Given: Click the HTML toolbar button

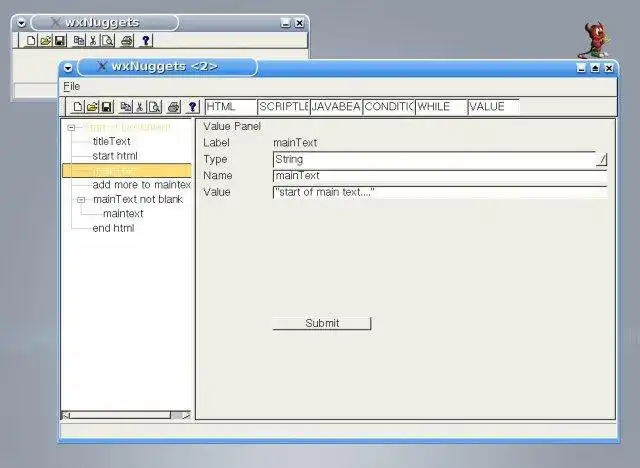Looking at the screenshot, I should [231, 107].
